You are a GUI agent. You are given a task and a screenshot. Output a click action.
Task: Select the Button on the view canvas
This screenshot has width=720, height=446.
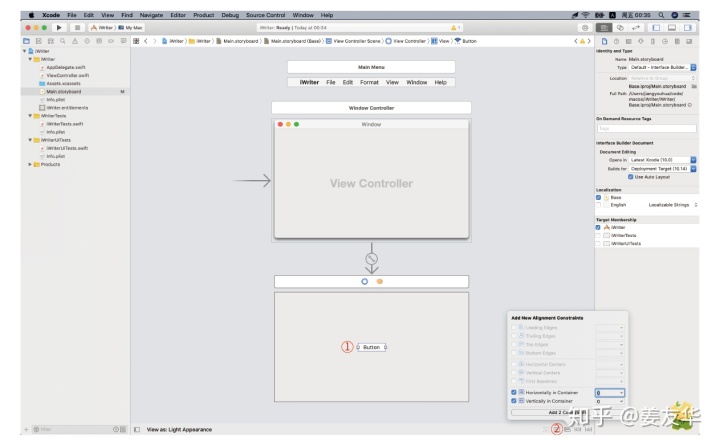click(x=371, y=347)
